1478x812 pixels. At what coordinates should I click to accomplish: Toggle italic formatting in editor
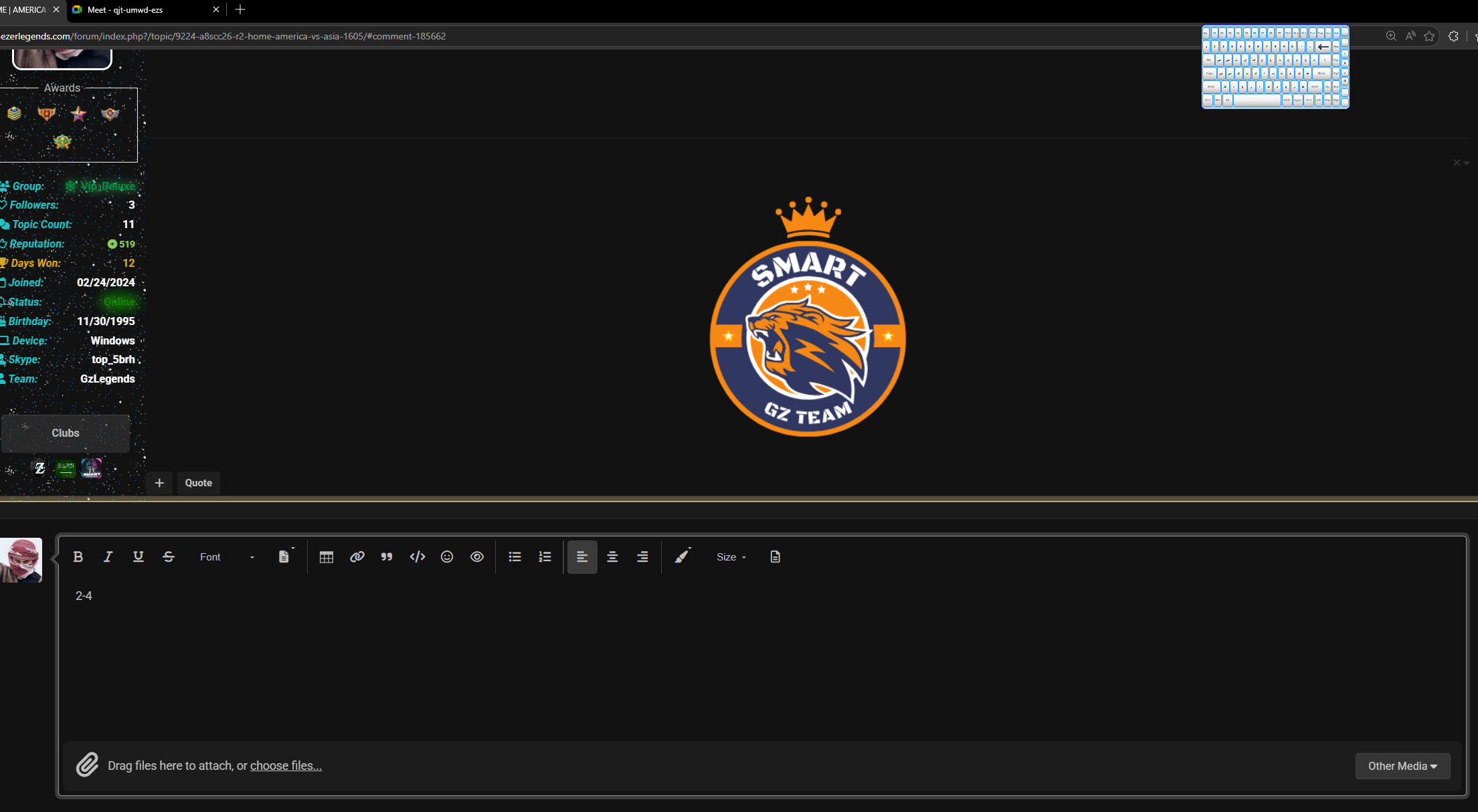pos(108,556)
